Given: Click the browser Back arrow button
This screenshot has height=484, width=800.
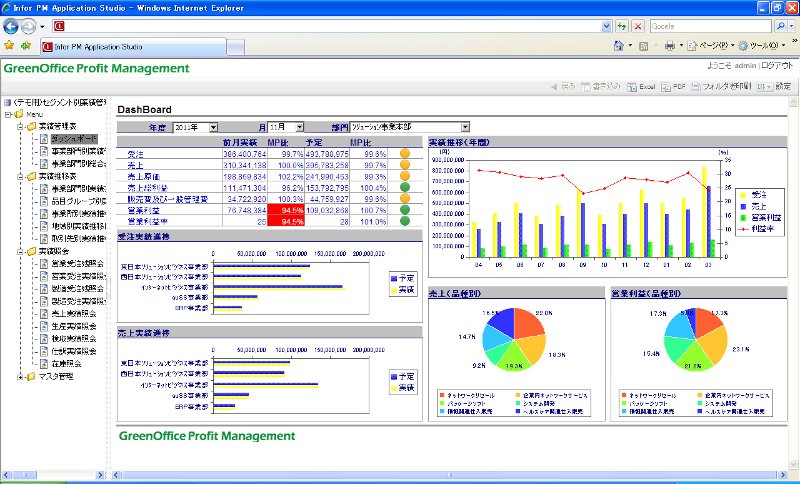Looking at the screenshot, I should click(11, 26).
